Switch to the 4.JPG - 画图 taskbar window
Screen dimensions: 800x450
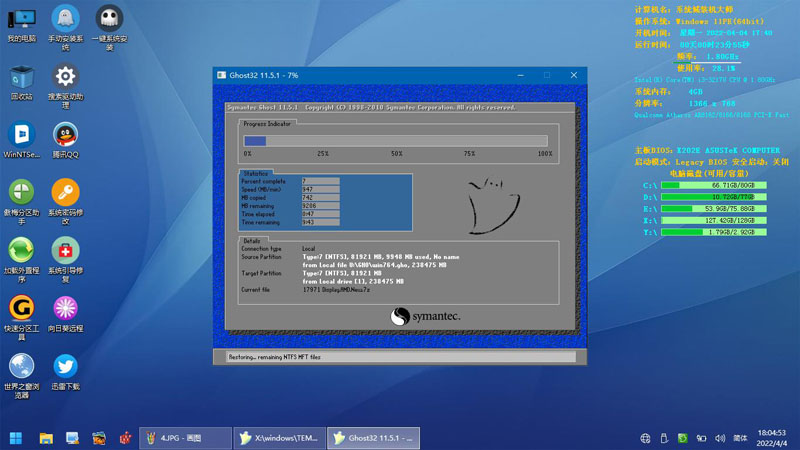pos(185,438)
